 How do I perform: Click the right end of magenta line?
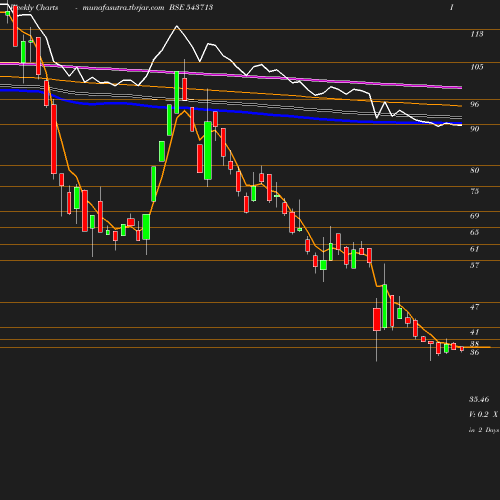coord(460,88)
